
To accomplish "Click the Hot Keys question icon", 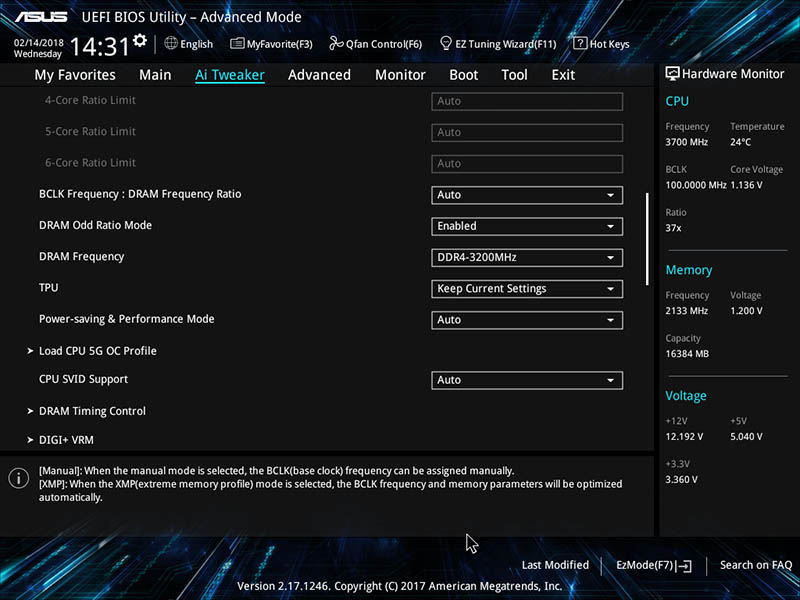I will coord(580,43).
